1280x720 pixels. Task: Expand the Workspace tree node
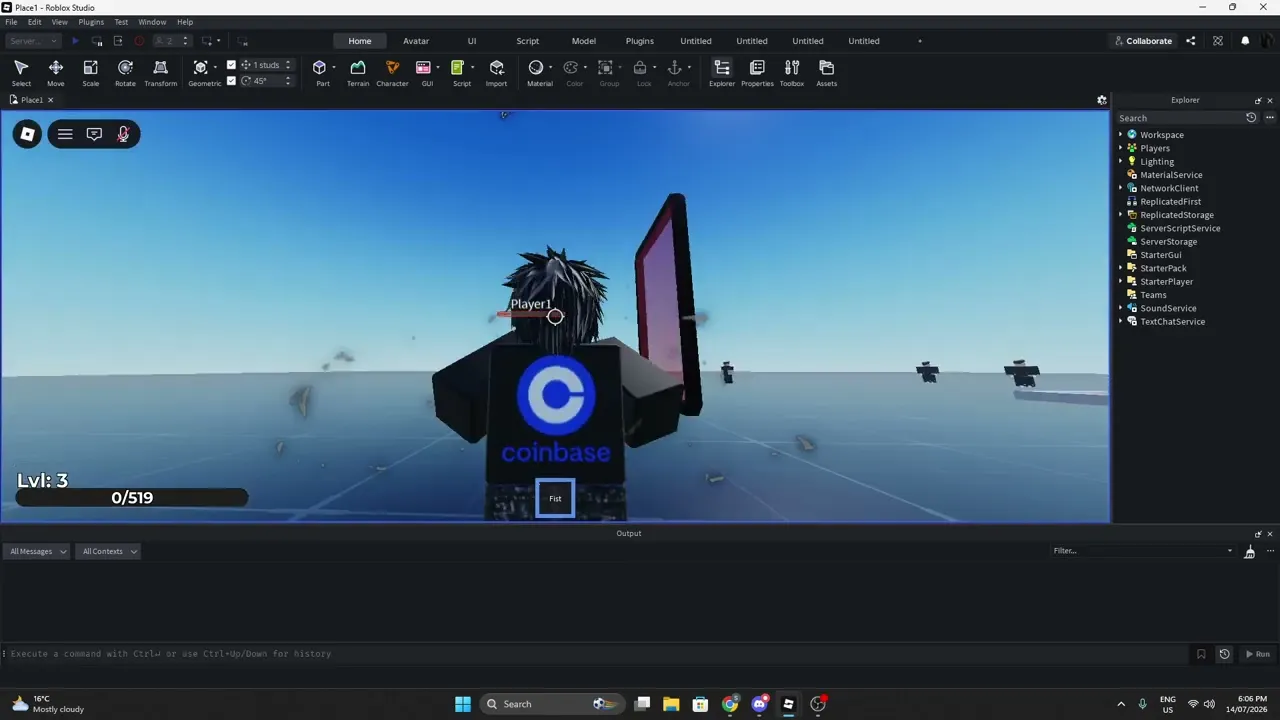[x=1120, y=135]
